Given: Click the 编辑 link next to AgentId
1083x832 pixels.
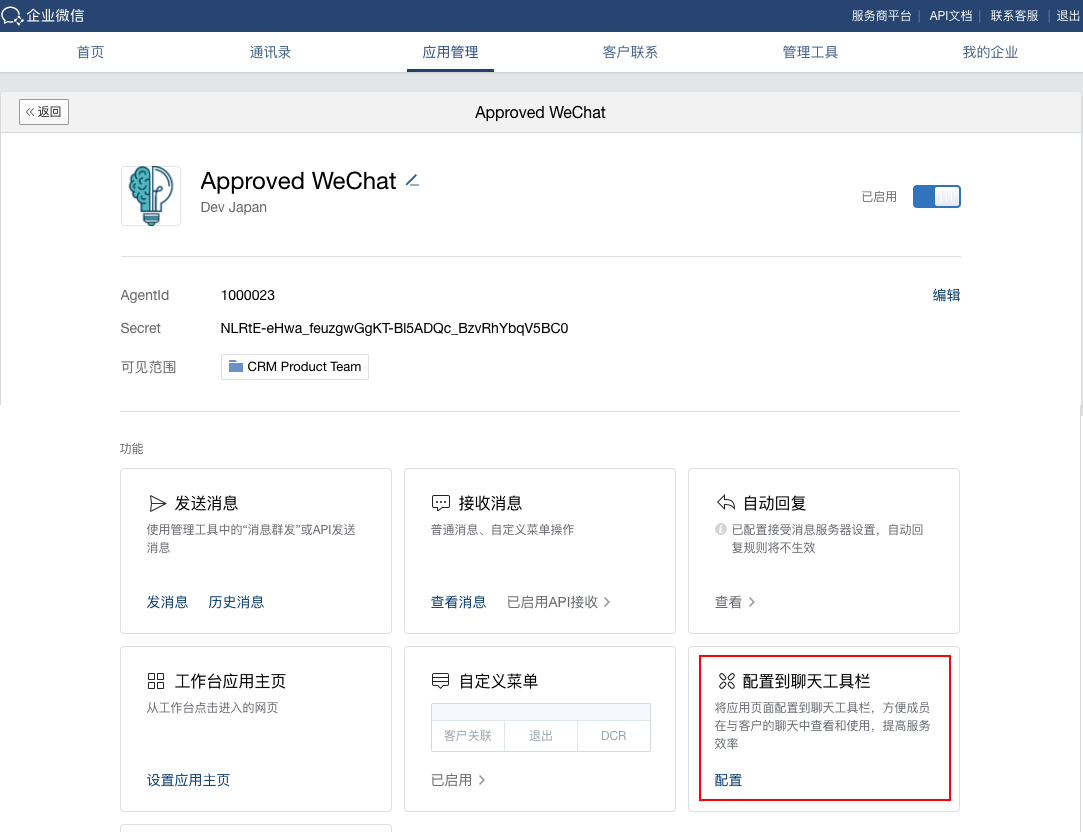Looking at the screenshot, I should (946, 295).
